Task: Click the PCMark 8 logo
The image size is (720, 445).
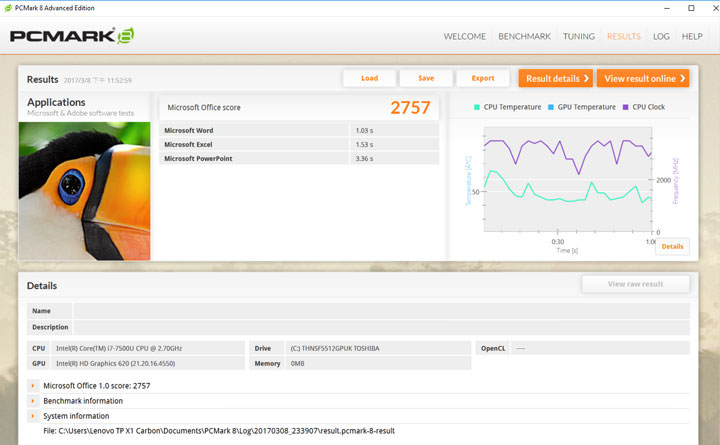Action: [72, 37]
